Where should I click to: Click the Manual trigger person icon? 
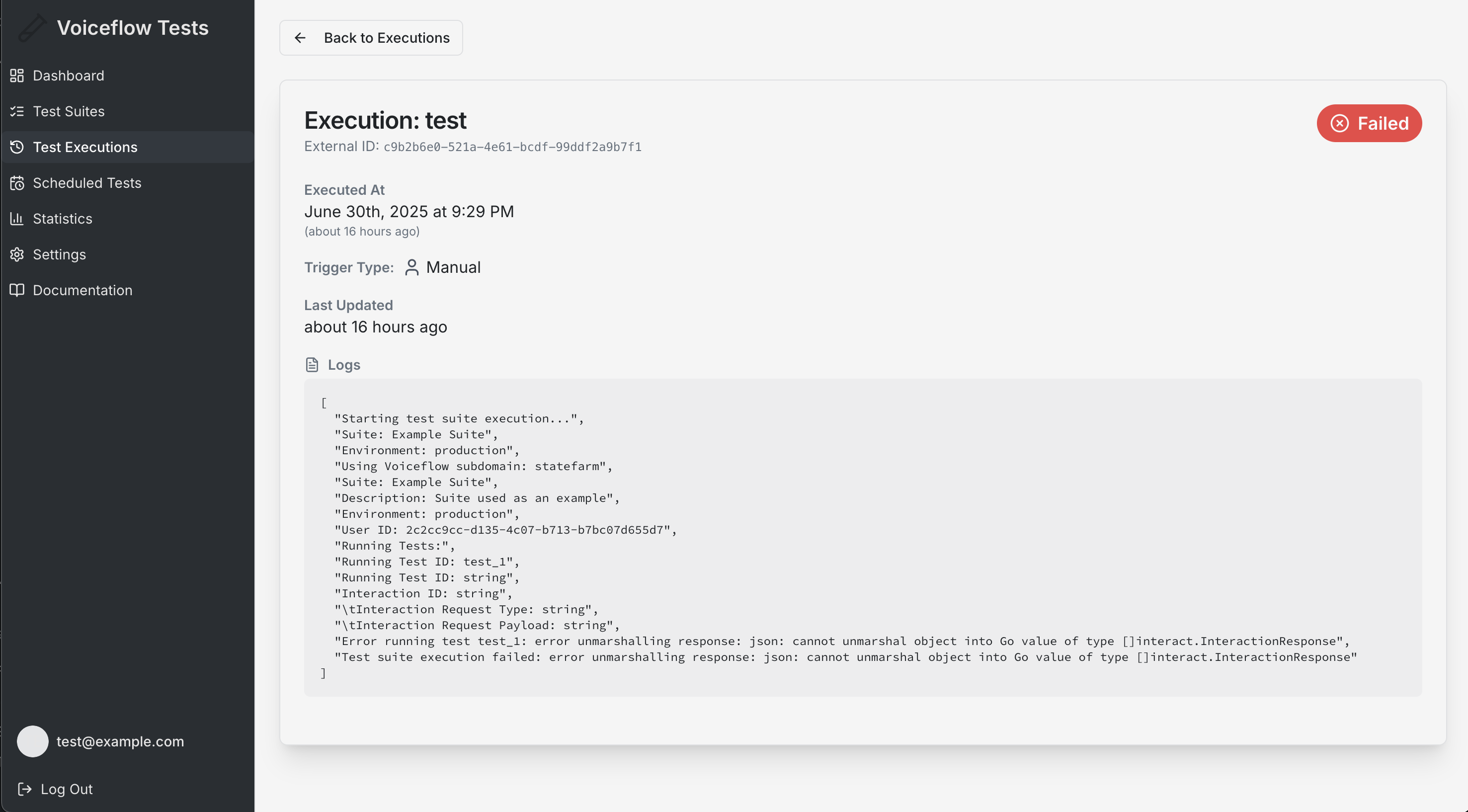411,267
